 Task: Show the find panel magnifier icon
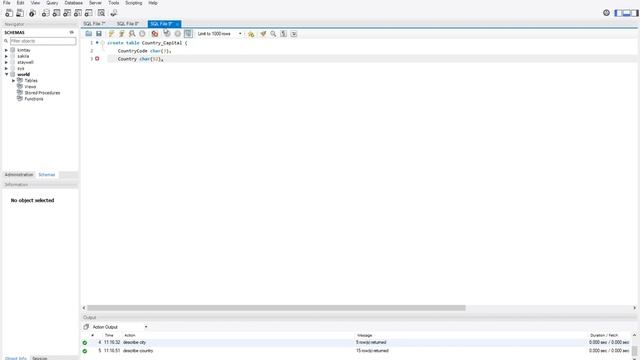coord(273,34)
